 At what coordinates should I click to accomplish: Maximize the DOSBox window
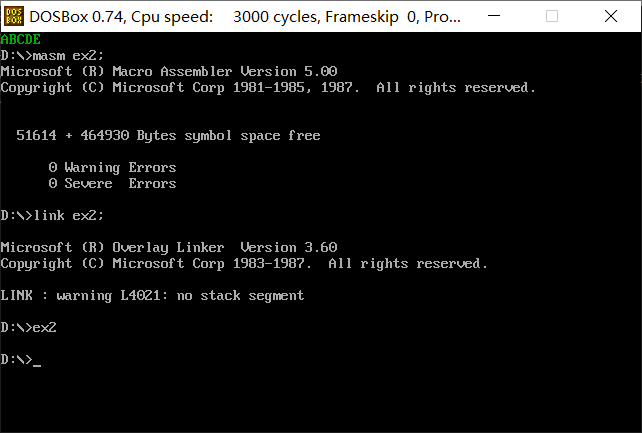(551, 16)
